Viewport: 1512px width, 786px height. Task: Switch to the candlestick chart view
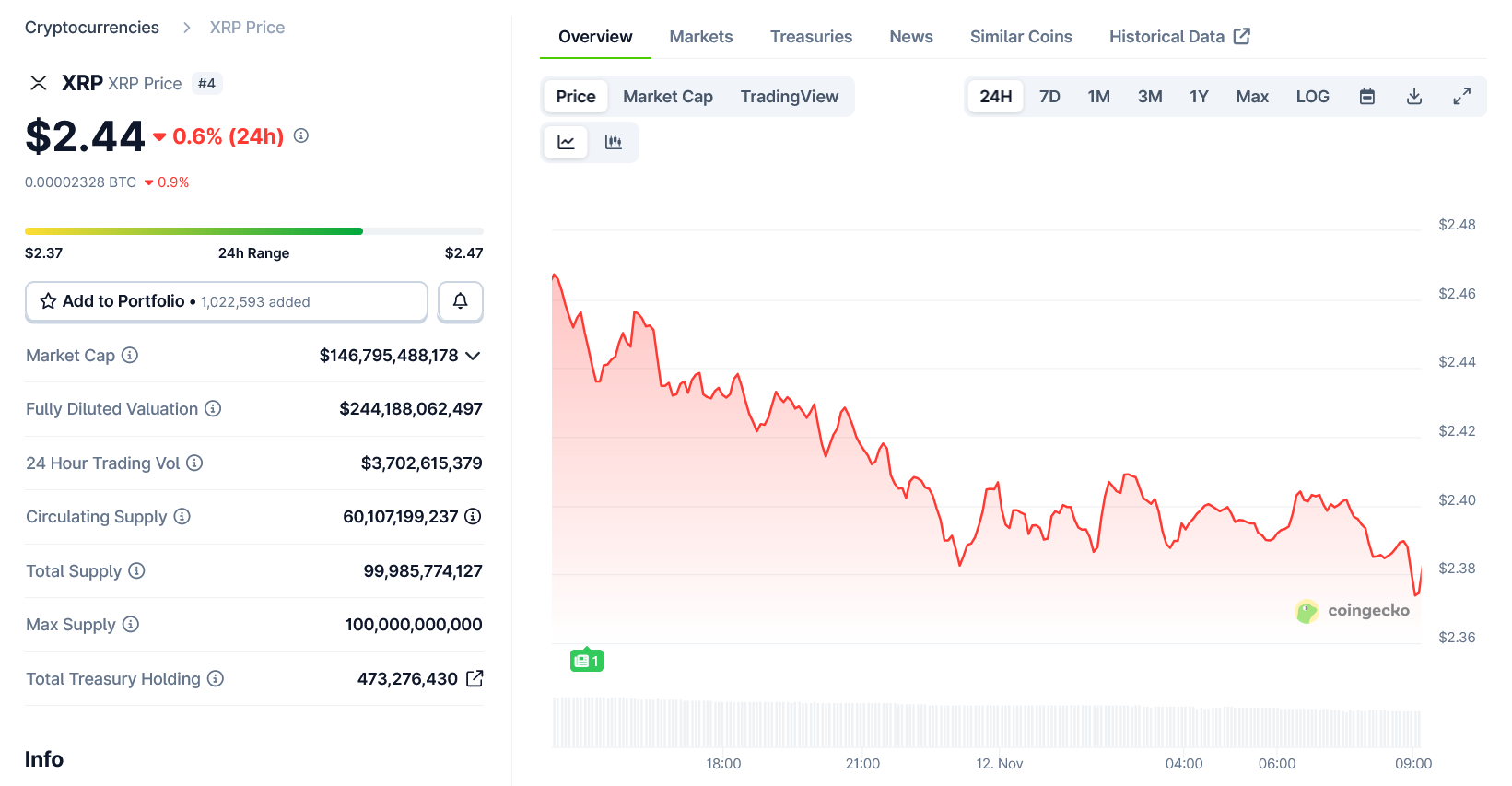coord(613,142)
